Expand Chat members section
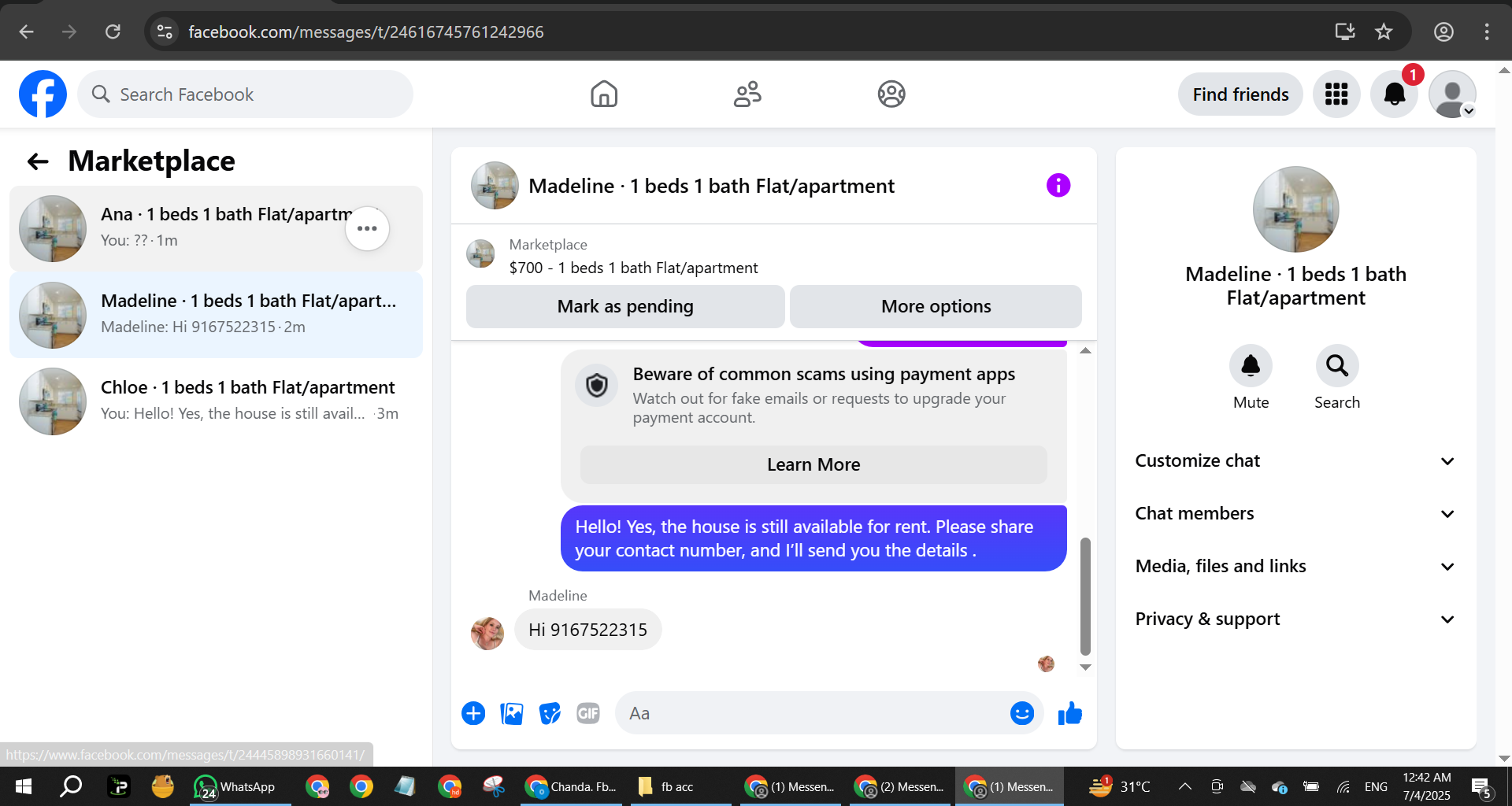This screenshot has width=1512, height=806. point(1295,514)
